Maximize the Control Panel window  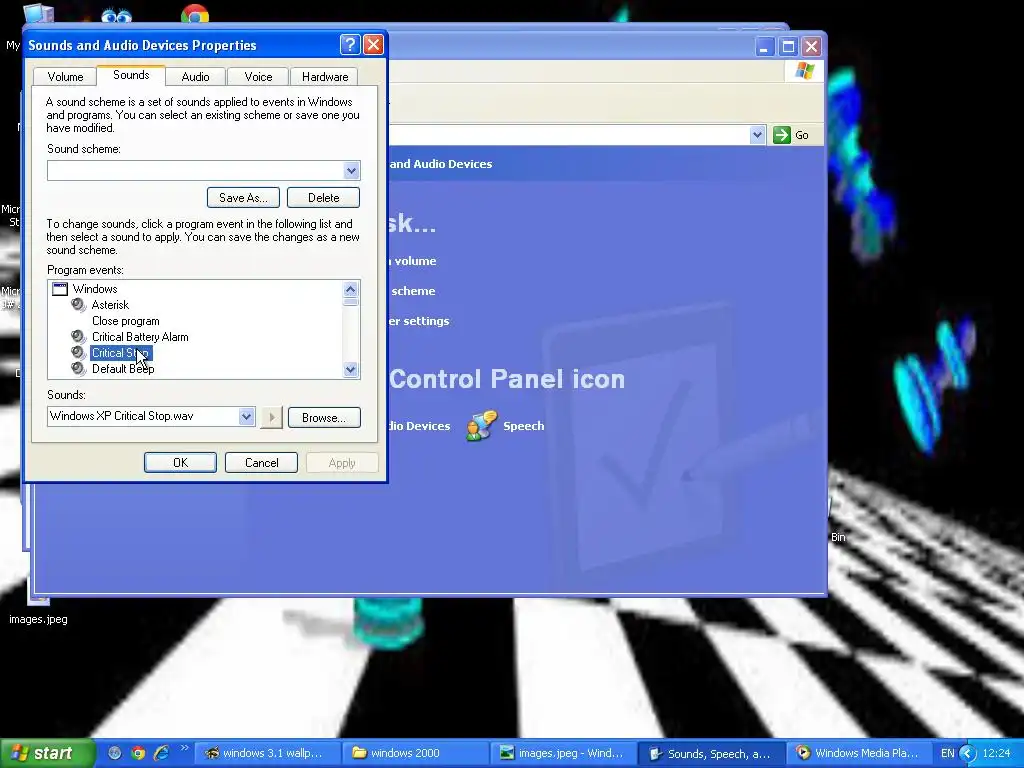coord(788,46)
